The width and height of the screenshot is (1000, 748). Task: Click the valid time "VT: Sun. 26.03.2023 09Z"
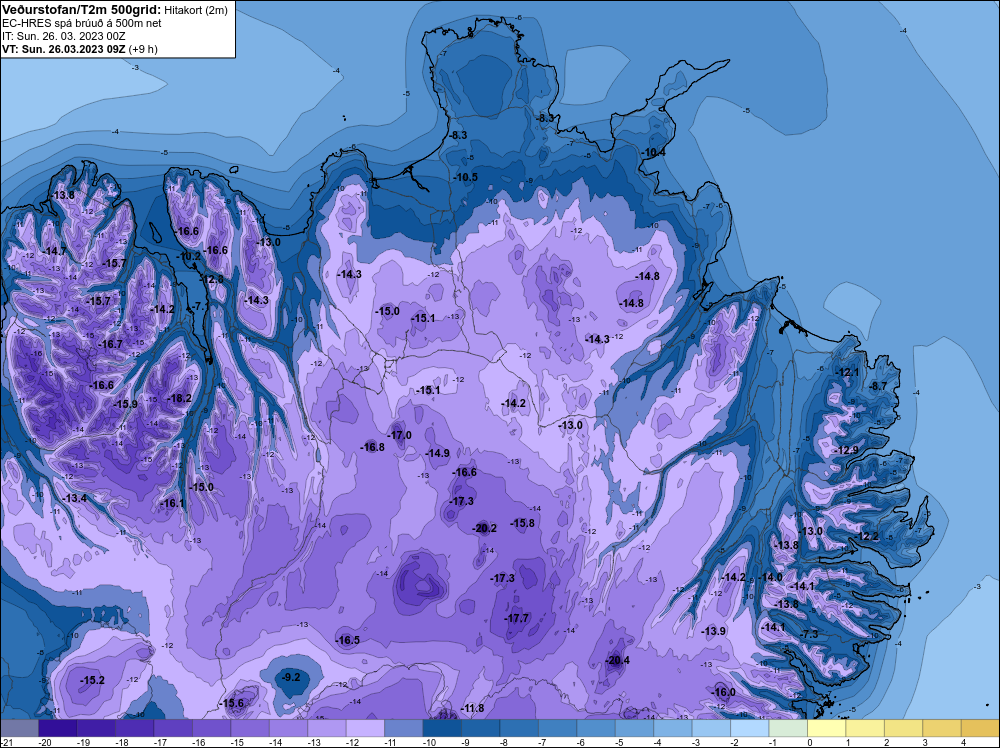pos(64,49)
